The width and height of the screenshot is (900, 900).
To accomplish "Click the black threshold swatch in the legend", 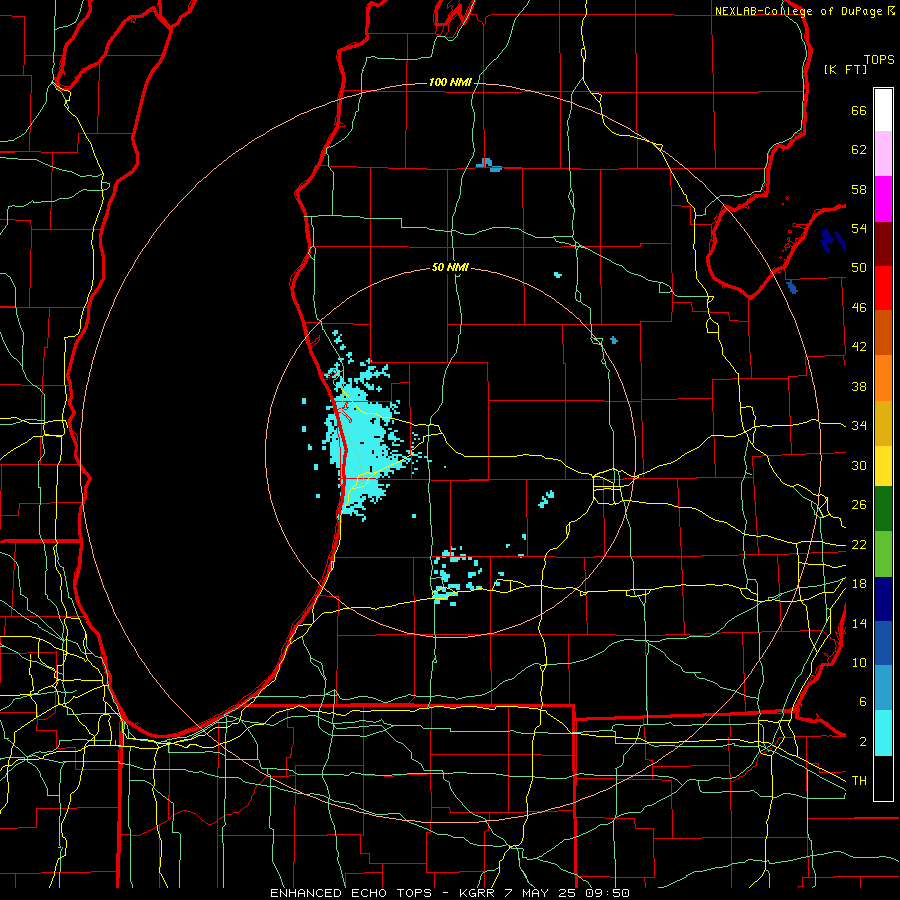I will pyautogui.click(x=883, y=778).
